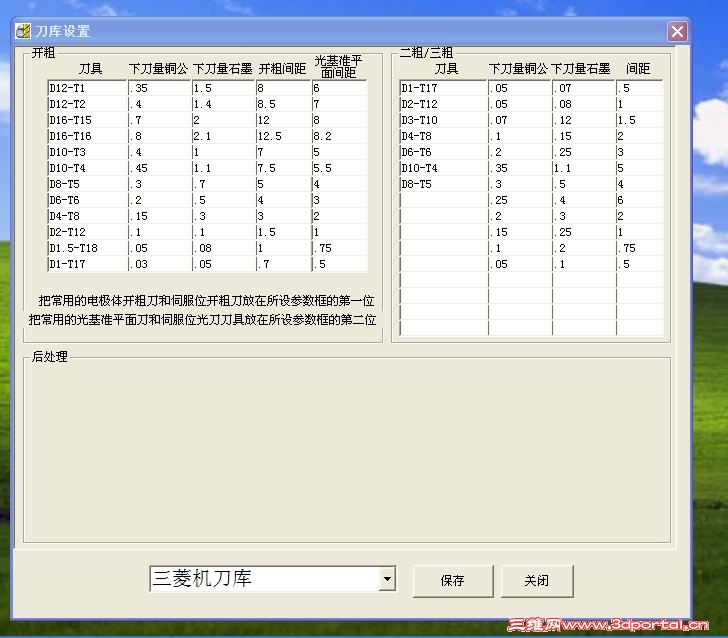Edit 光基准平面间距 value 8.2 for D16-T16

coord(339,136)
